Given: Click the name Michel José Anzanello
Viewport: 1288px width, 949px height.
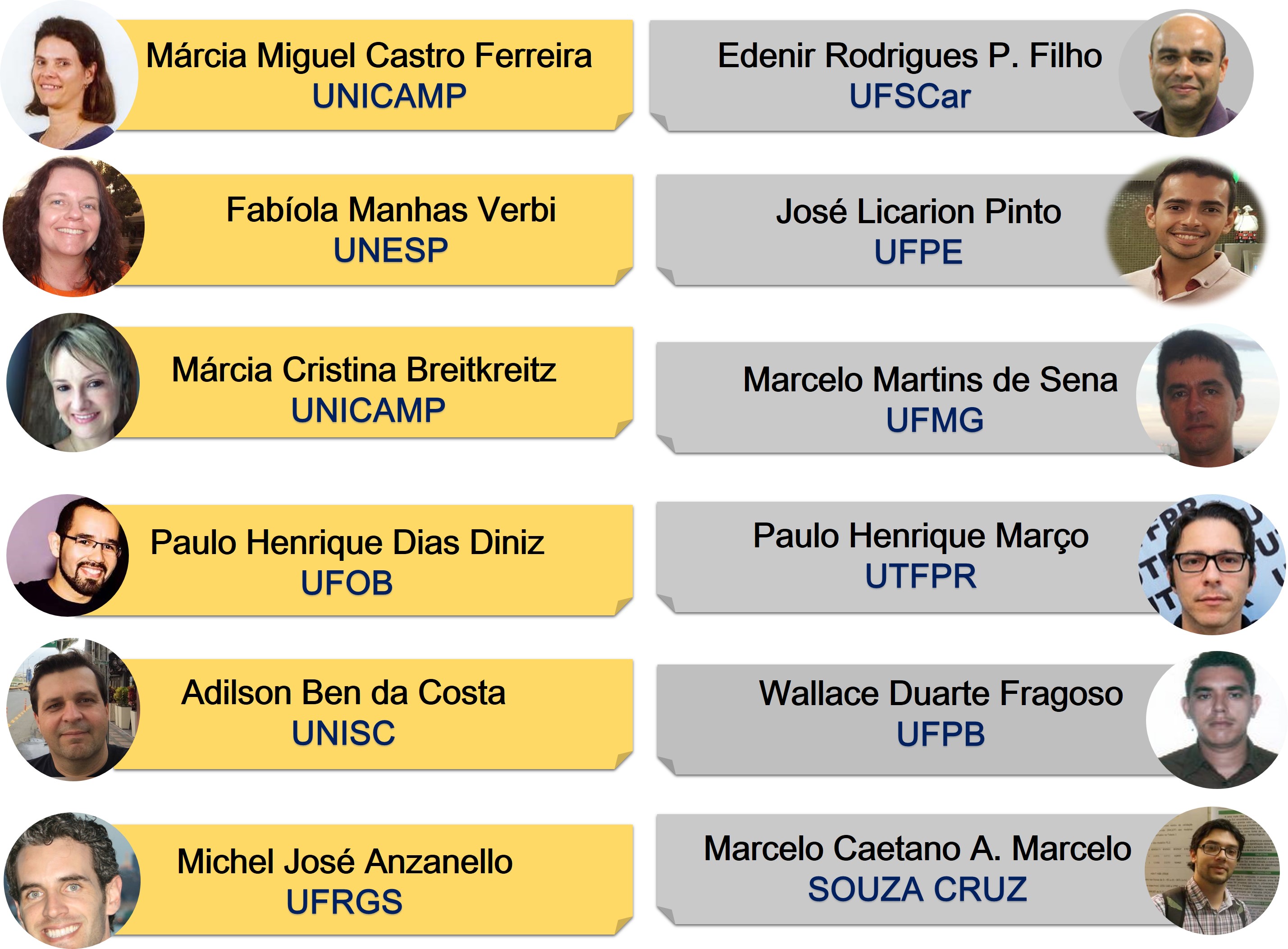Looking at the screenshot, I should pos(345,862).
